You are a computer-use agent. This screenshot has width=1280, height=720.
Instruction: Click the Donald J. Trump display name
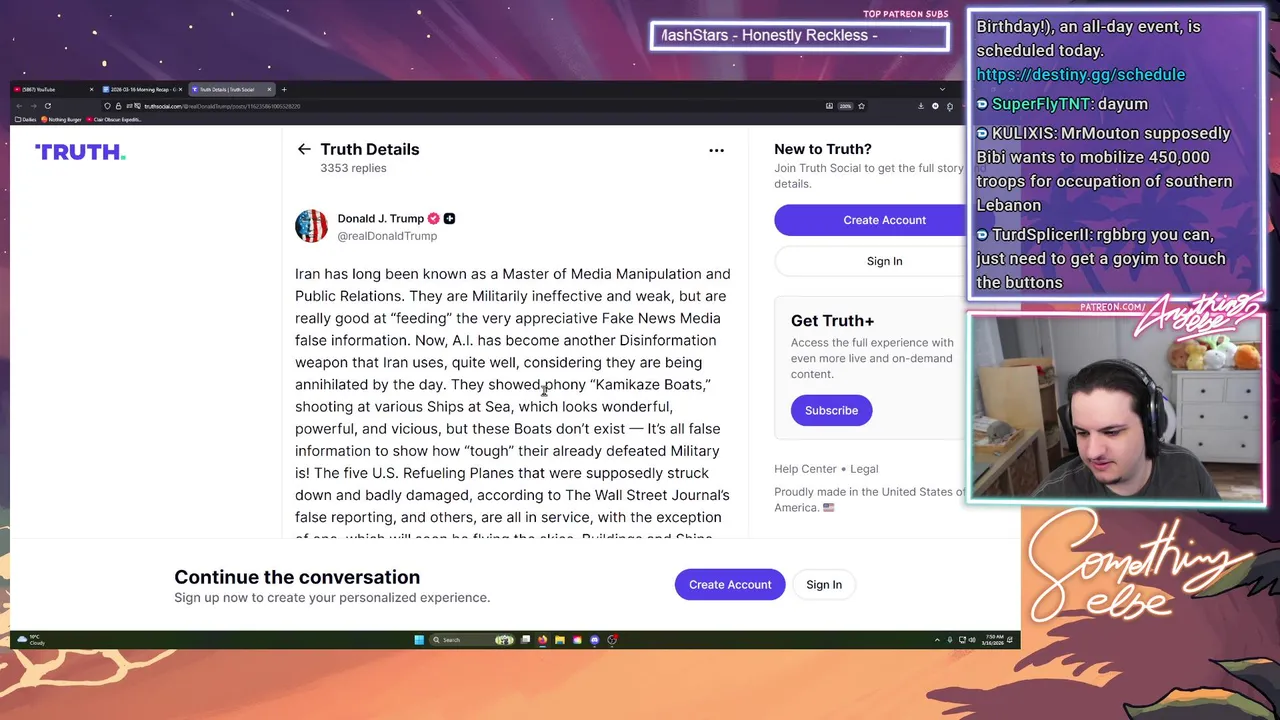[x=381, y=218]
